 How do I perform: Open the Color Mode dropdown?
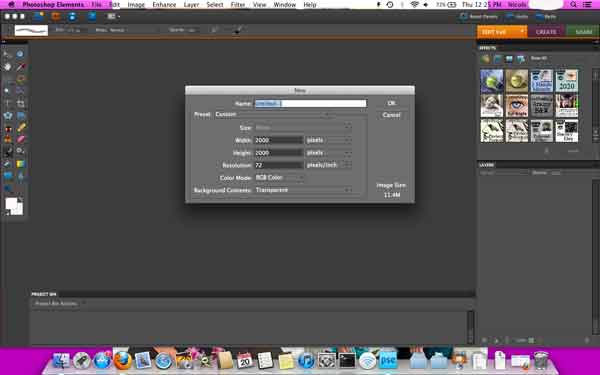click(x=279, y=178)
